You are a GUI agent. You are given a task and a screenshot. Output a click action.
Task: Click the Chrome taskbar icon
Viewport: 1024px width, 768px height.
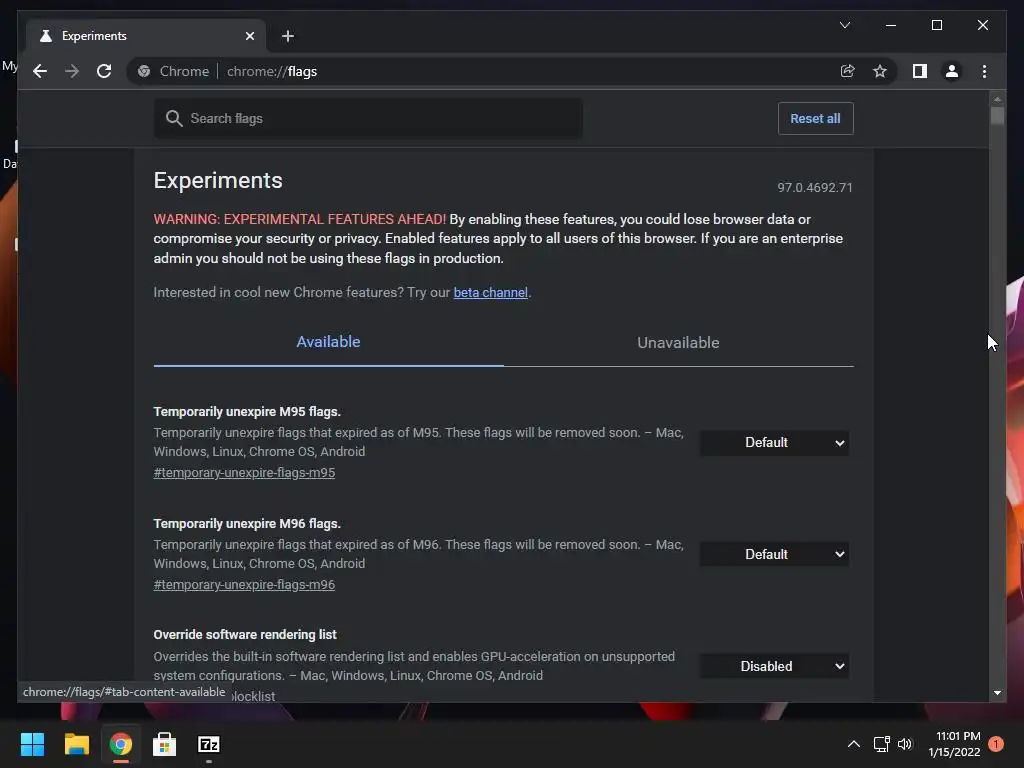click(x=121, y=744)
